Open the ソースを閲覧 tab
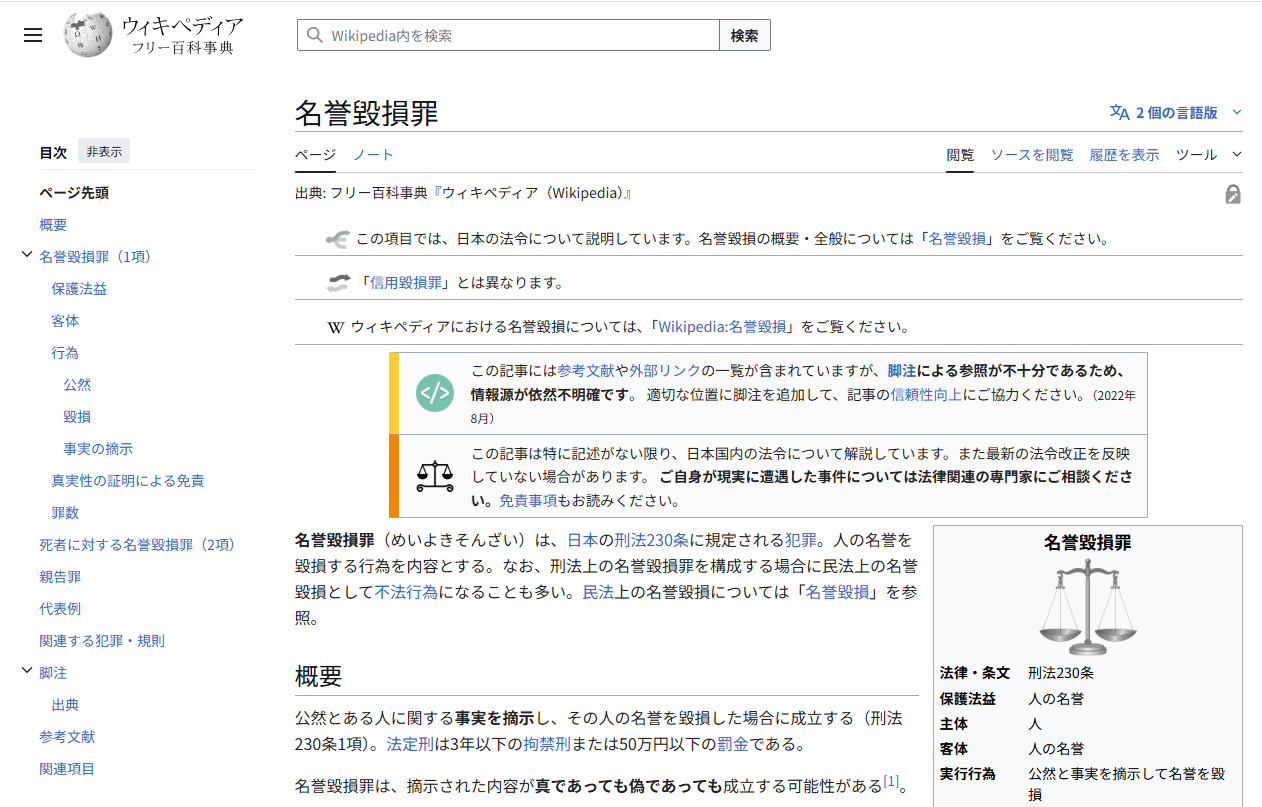Viewport: 1262px width, 807px height. click(1032, 155)
